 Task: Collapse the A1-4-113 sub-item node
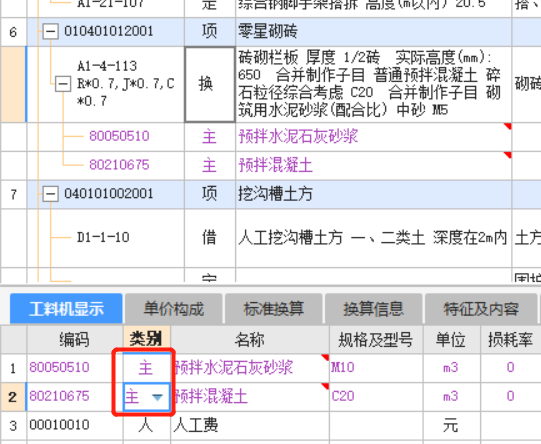pos(63,84)
